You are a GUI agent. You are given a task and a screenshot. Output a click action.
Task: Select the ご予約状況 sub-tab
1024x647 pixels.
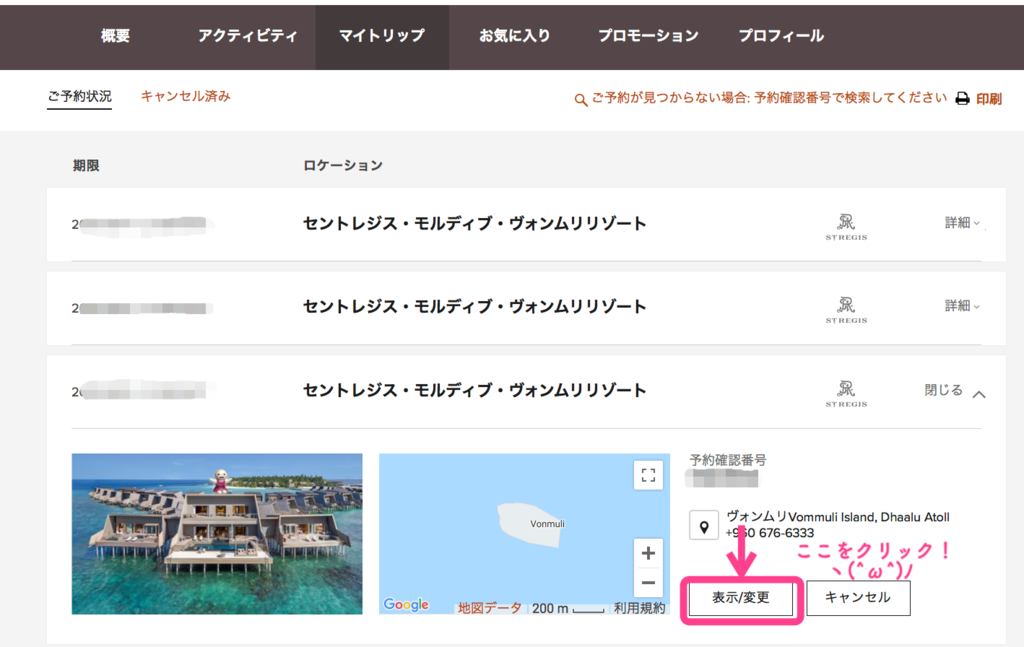80,97
